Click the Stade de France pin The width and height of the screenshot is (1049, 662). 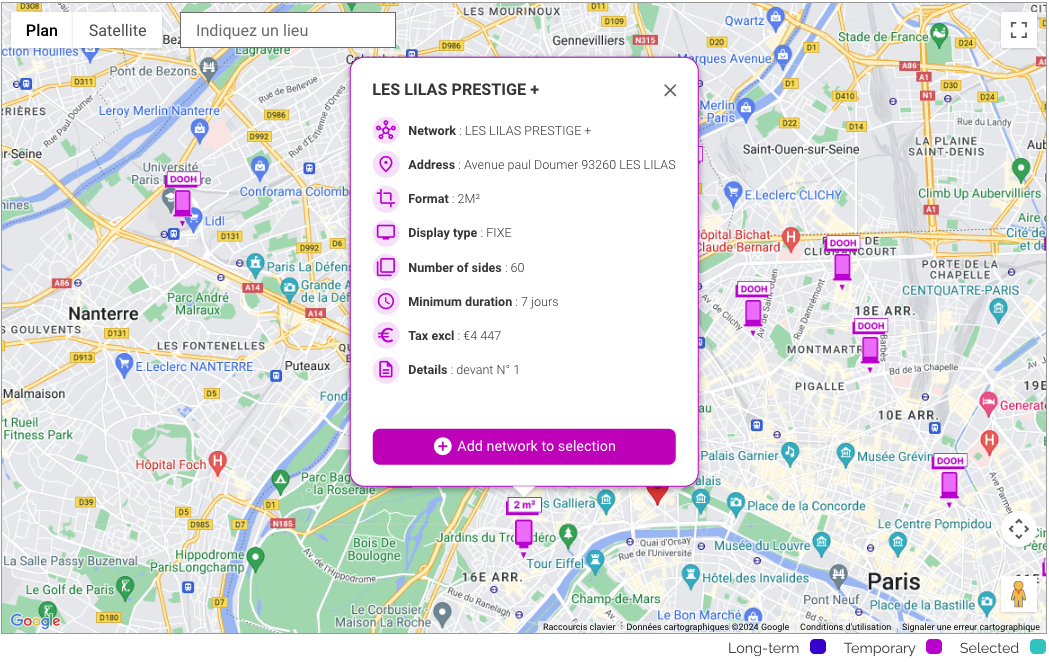(x=939, y=35)
